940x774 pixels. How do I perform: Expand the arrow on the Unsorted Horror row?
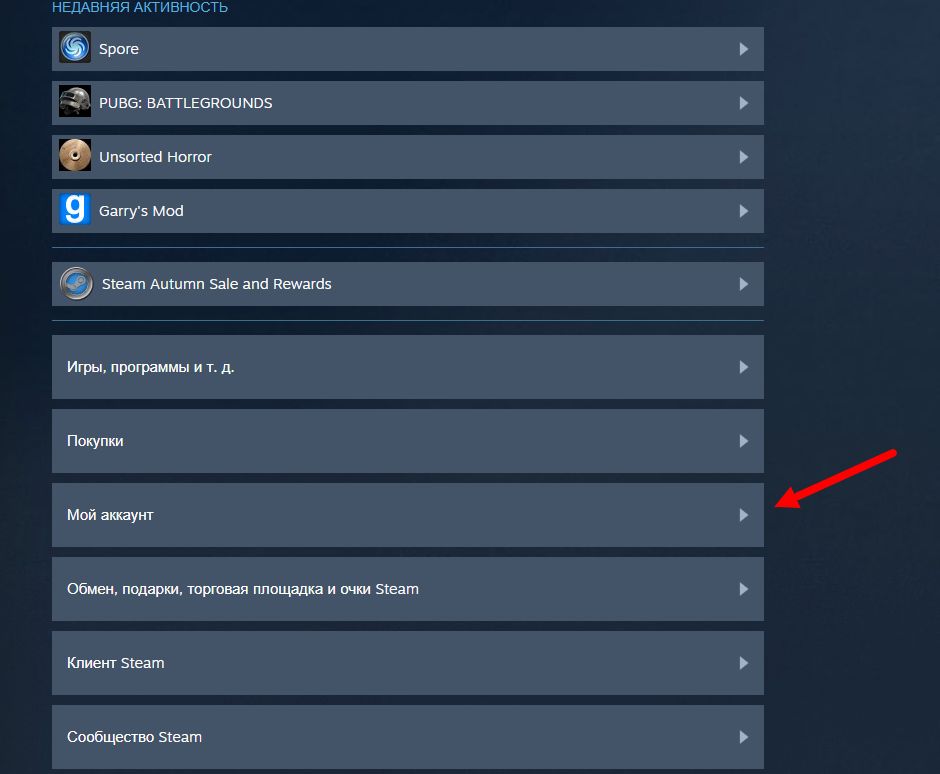click(x=743, y=157)
